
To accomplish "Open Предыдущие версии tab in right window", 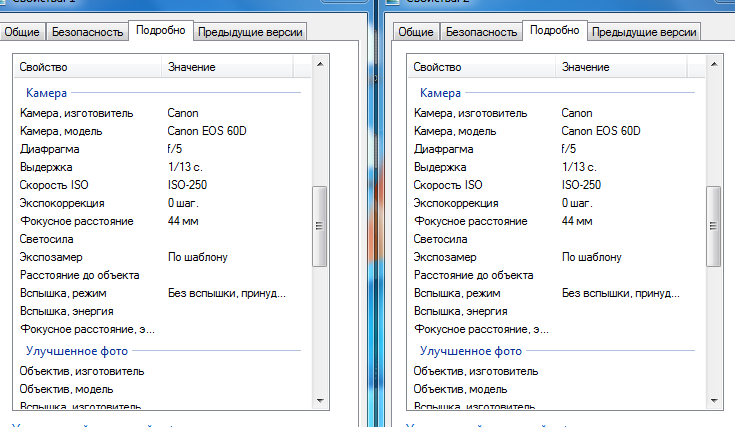I will [645, 32].
